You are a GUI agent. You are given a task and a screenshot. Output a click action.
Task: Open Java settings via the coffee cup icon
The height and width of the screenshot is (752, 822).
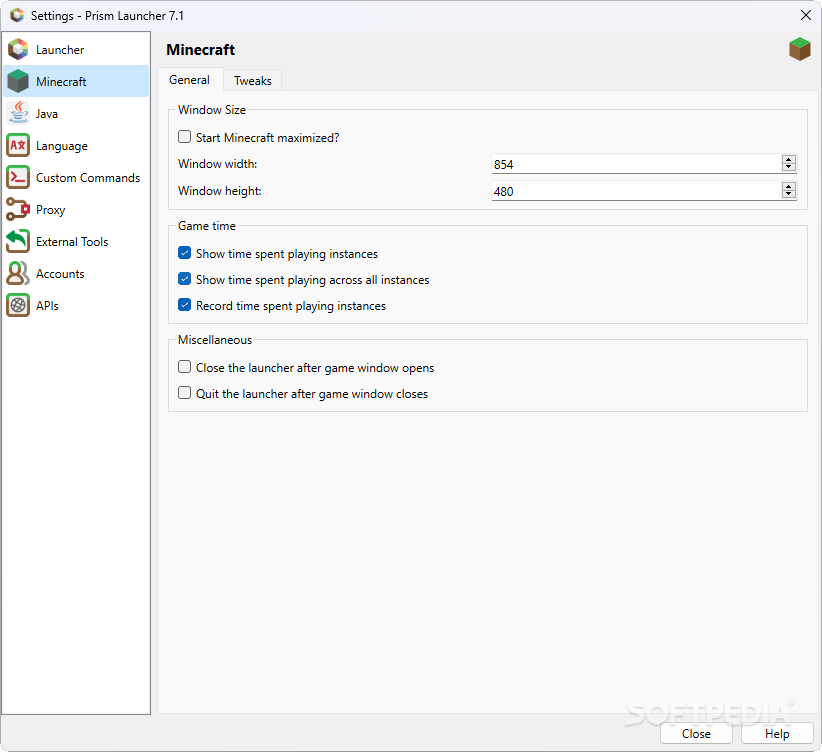[18, 113]
